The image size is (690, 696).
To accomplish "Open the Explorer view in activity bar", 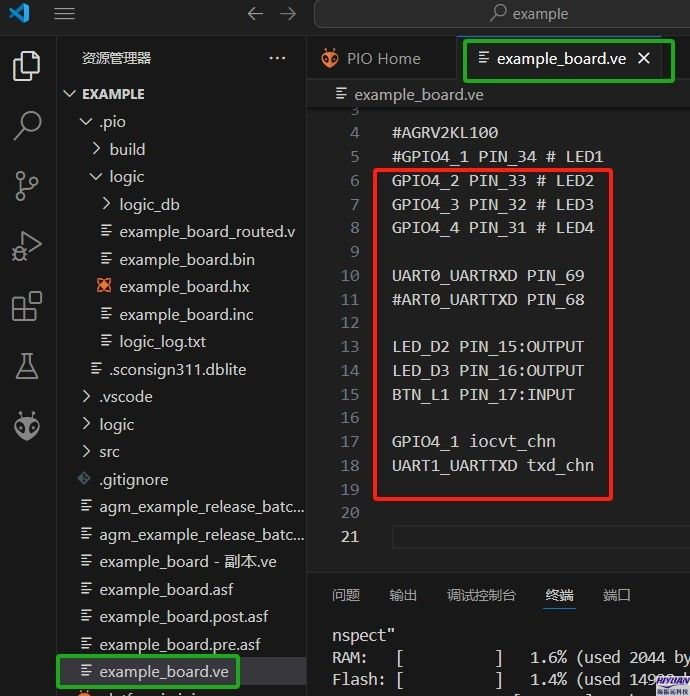I will (27, 66).
